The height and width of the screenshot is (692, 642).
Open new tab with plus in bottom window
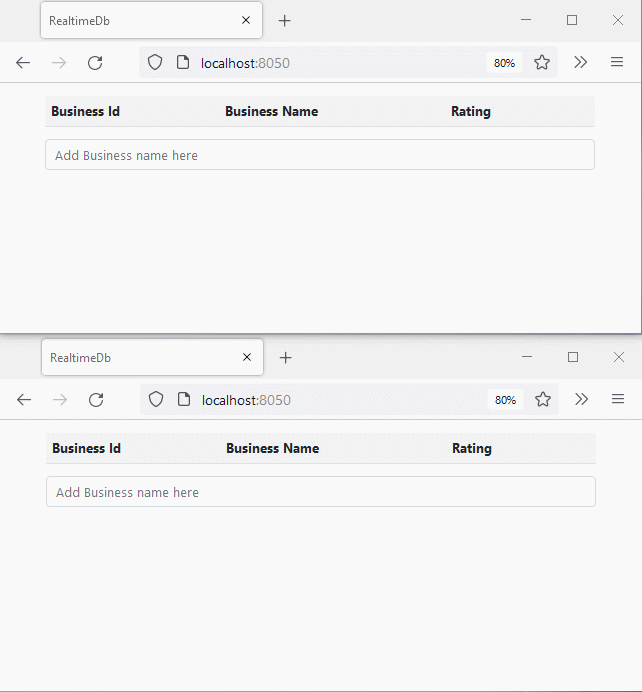286,358
